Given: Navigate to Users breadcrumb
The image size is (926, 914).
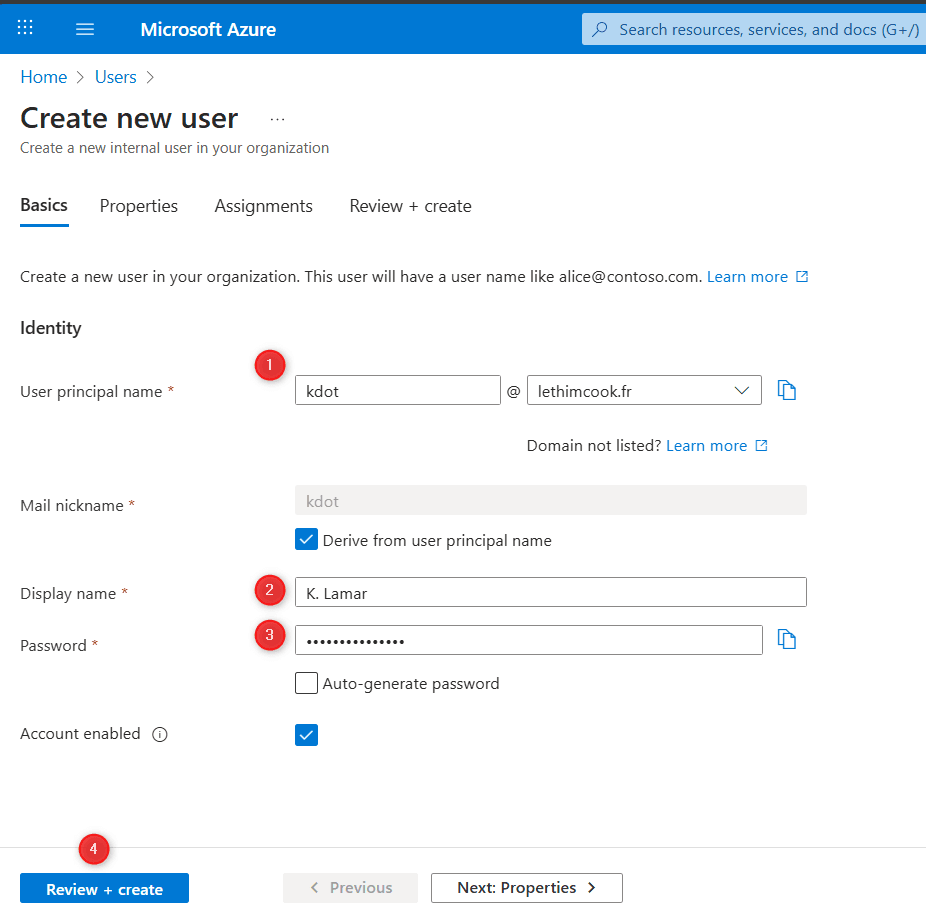Looking at the screenshot, I should coord(115,77).
